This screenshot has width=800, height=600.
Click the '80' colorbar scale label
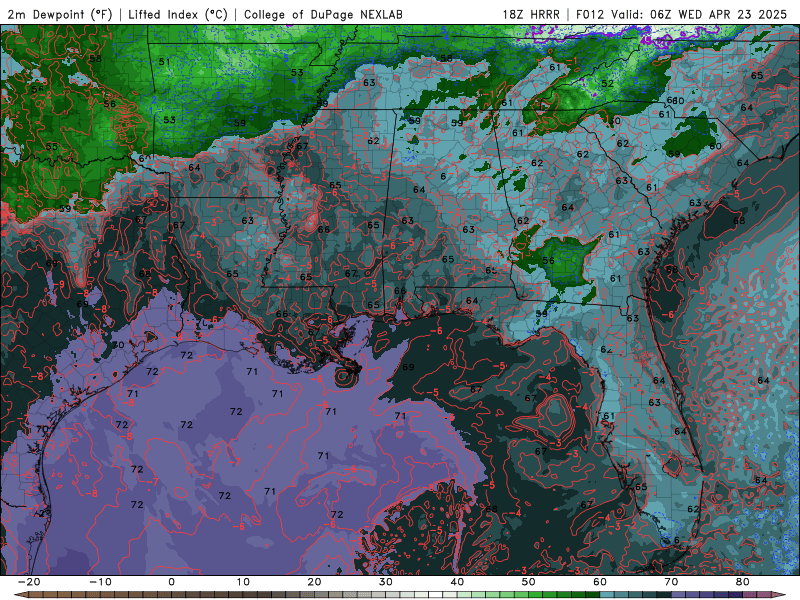click(x=743, y=582)
